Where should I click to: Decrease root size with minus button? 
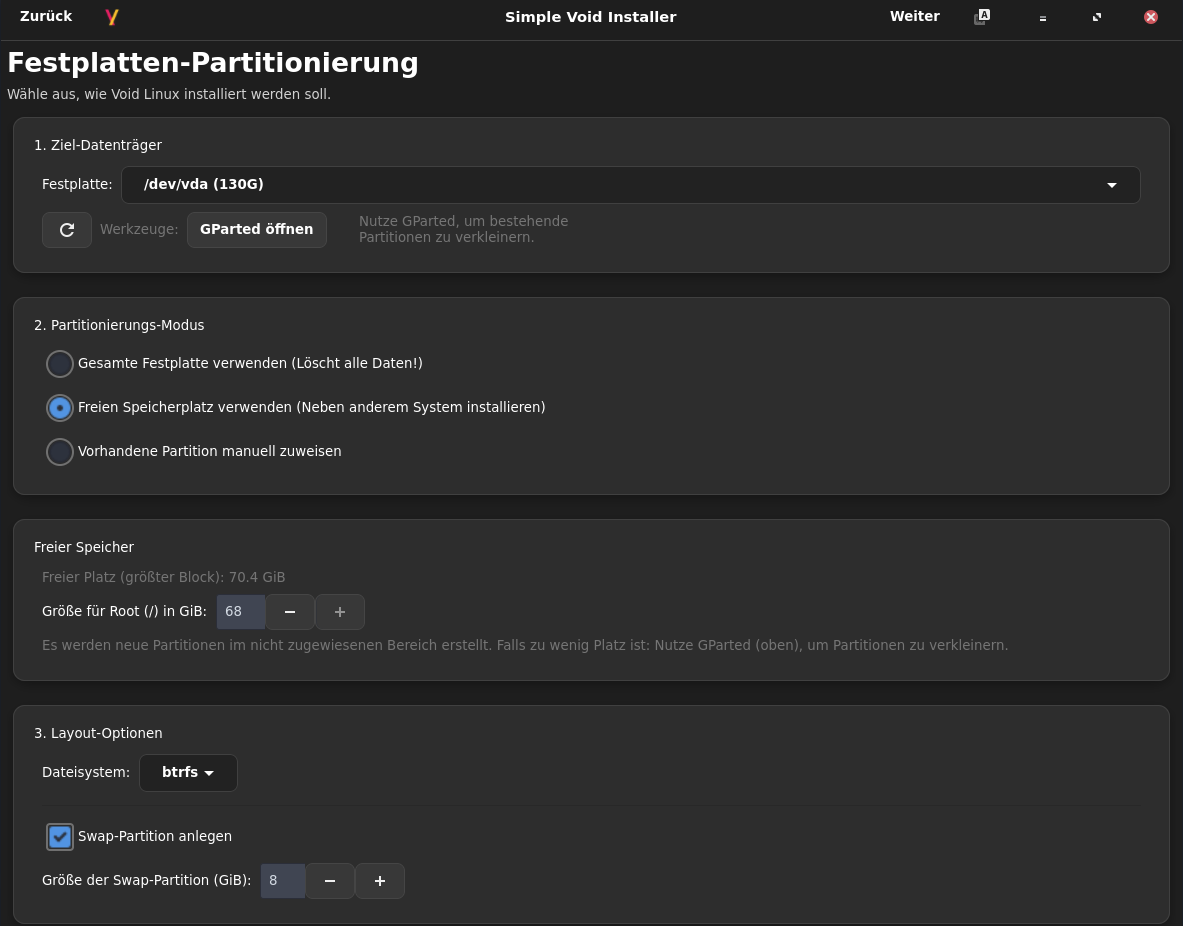click(x=290, y=612)
